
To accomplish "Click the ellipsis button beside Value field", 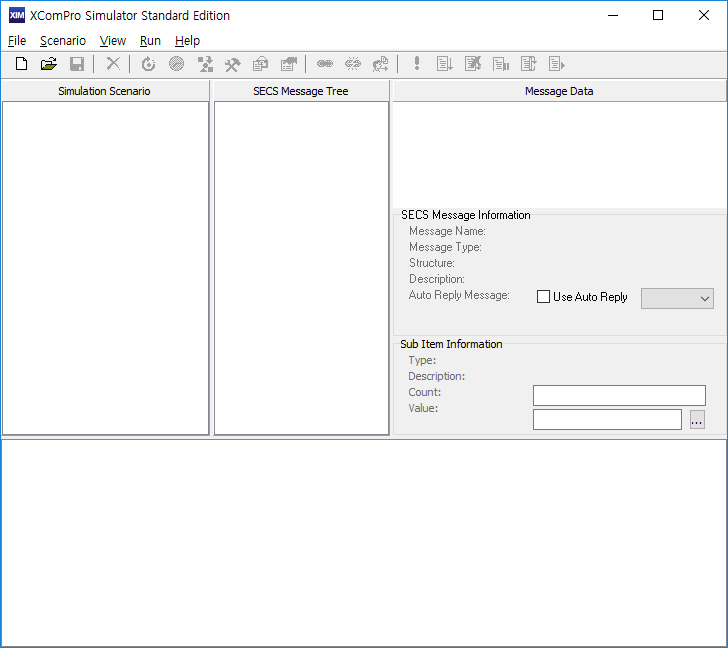I will [697, 420].
